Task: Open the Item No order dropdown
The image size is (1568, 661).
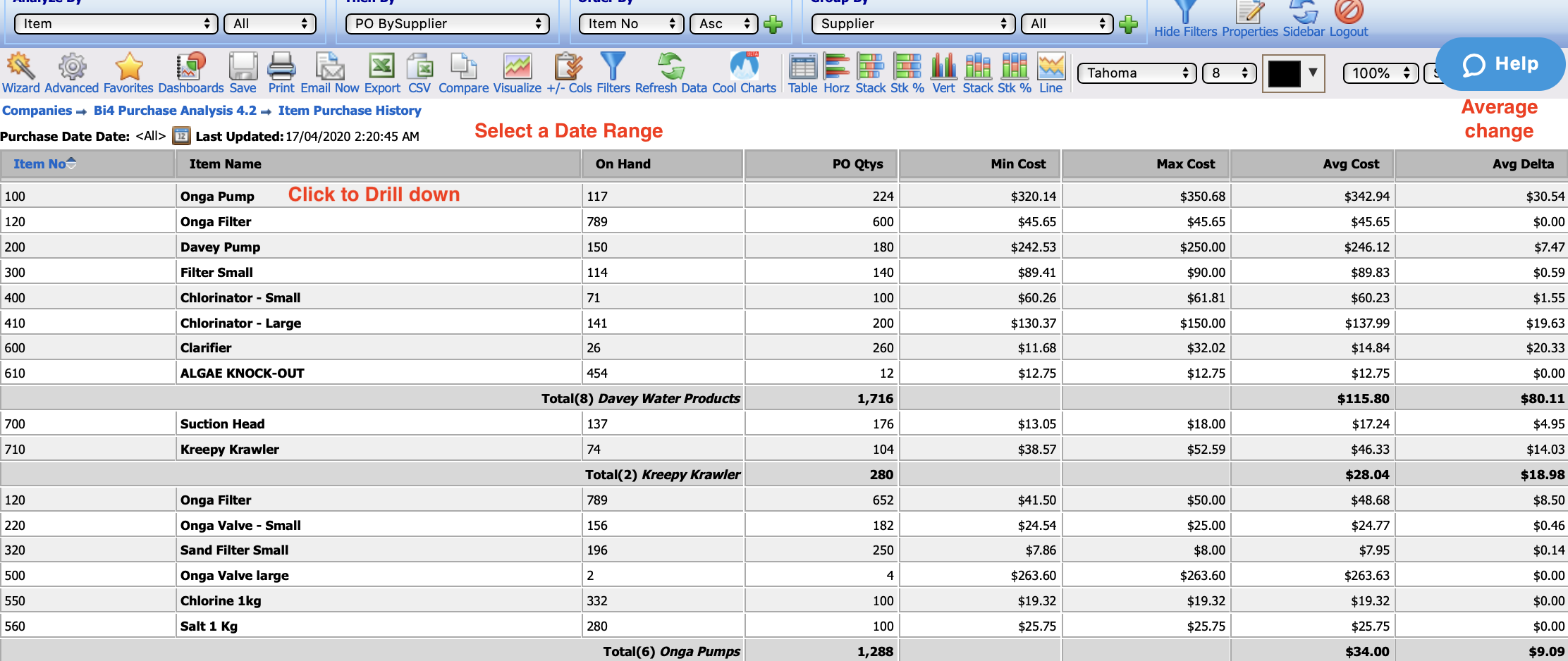Action: point(632,24)
